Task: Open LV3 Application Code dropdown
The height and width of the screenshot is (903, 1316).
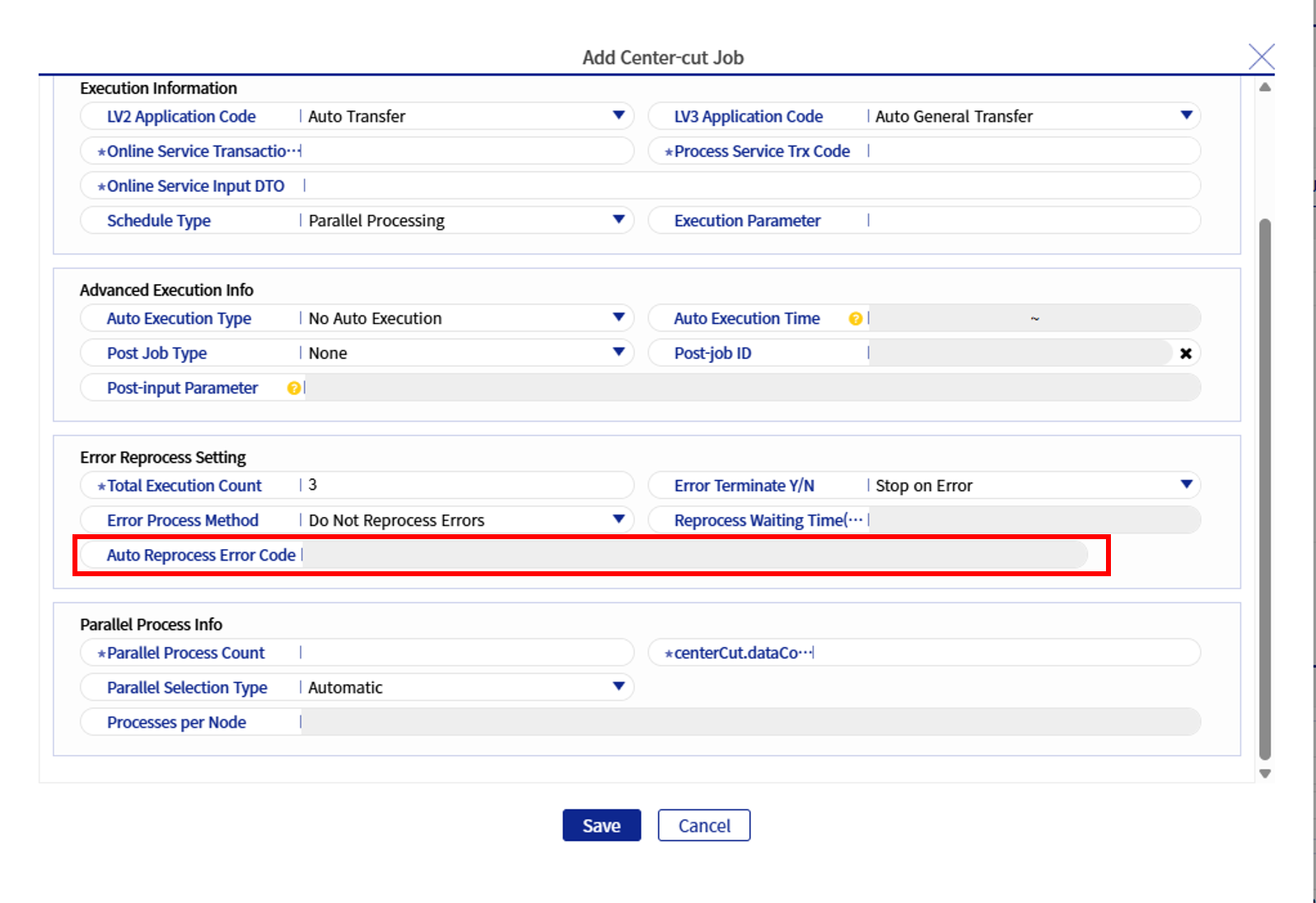Action: (1186, 116)
